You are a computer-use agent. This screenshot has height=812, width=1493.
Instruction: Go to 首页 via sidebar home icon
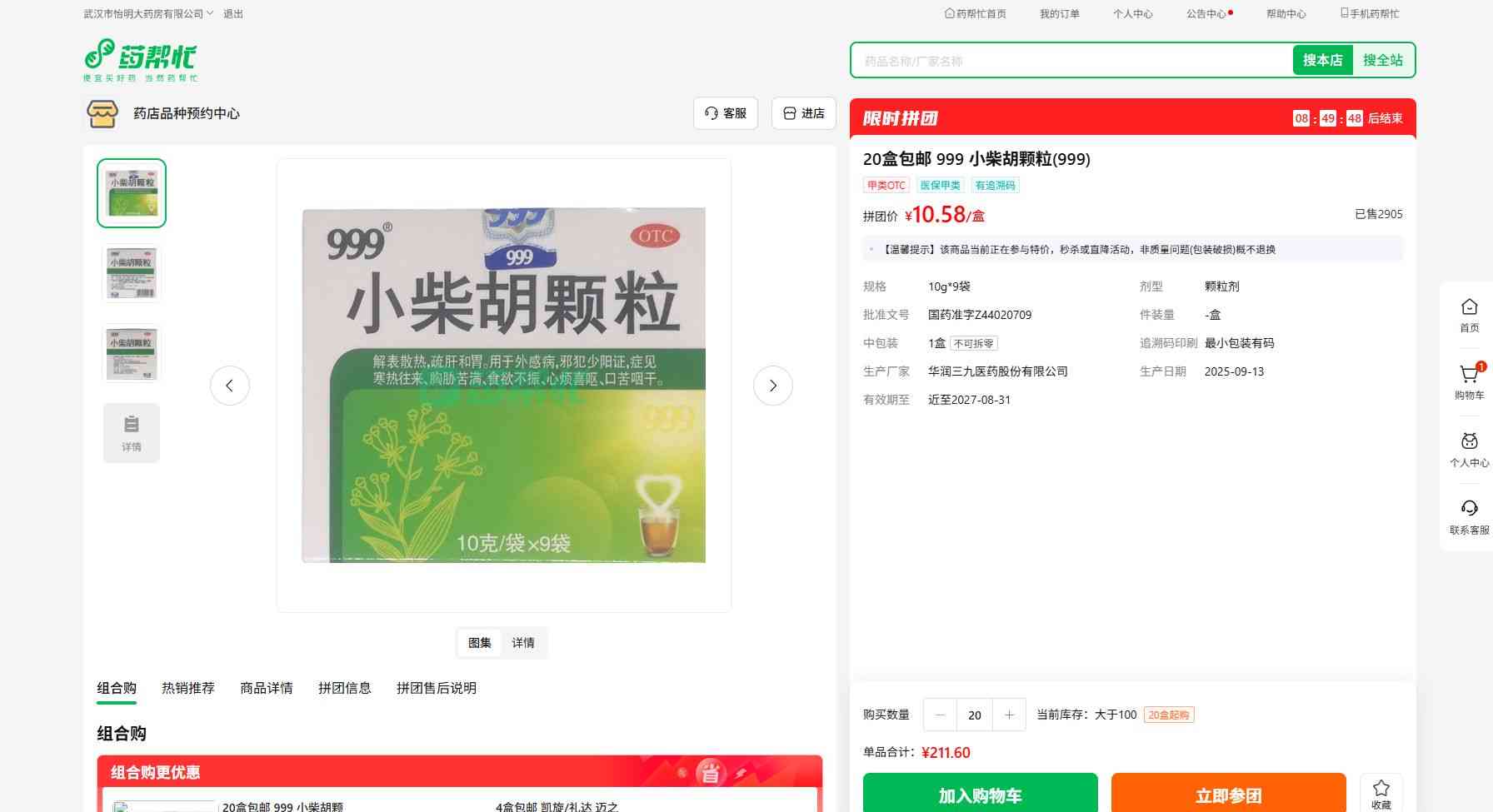[x=1469, y=315]
